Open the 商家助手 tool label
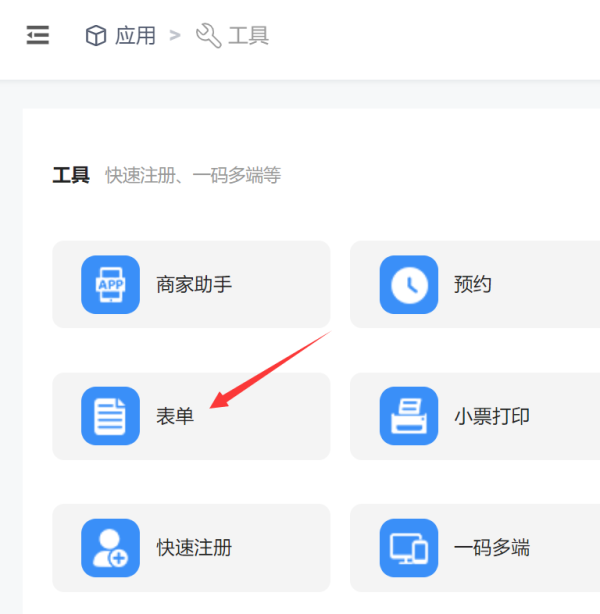 point(194,285)
